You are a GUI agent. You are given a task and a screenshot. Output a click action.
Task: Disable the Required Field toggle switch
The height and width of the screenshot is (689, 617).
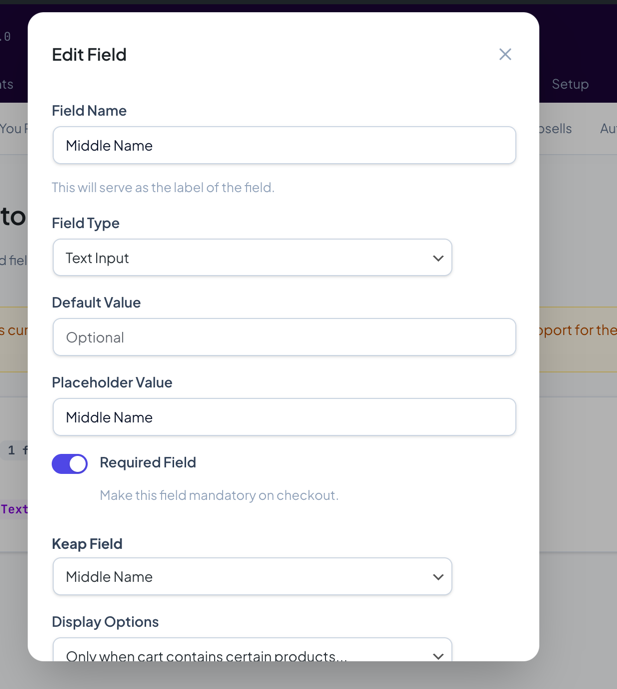point(70,463)
